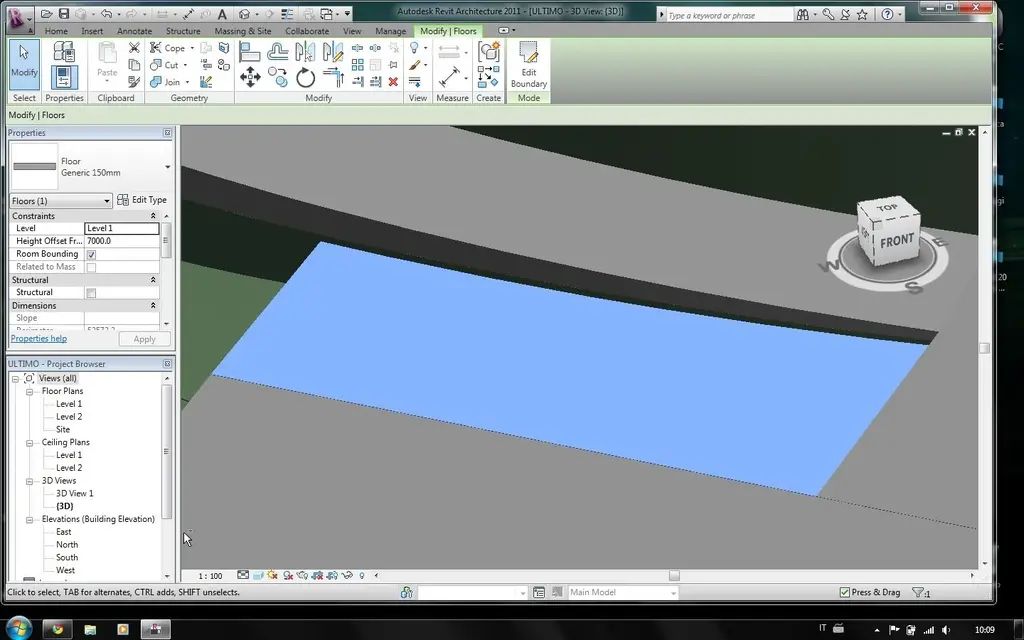Click Edit Boundary in Mode panel
The image size is (1024, 640).
click(x=529, y=64)
